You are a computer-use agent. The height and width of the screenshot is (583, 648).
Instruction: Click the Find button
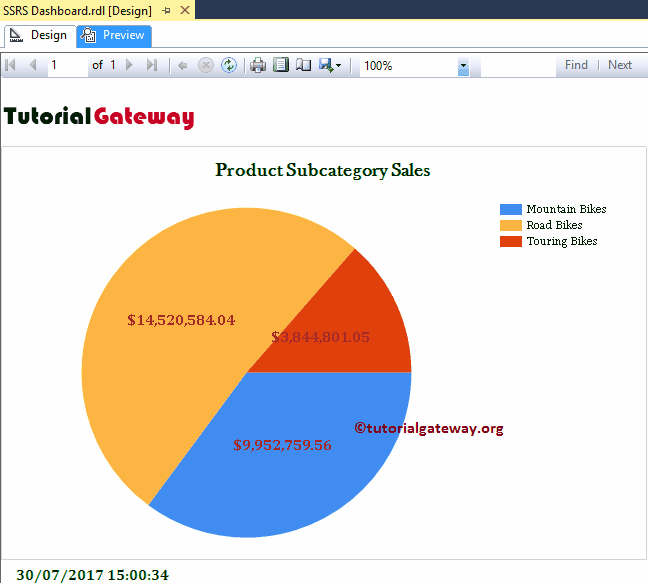(x=576, y=65)
